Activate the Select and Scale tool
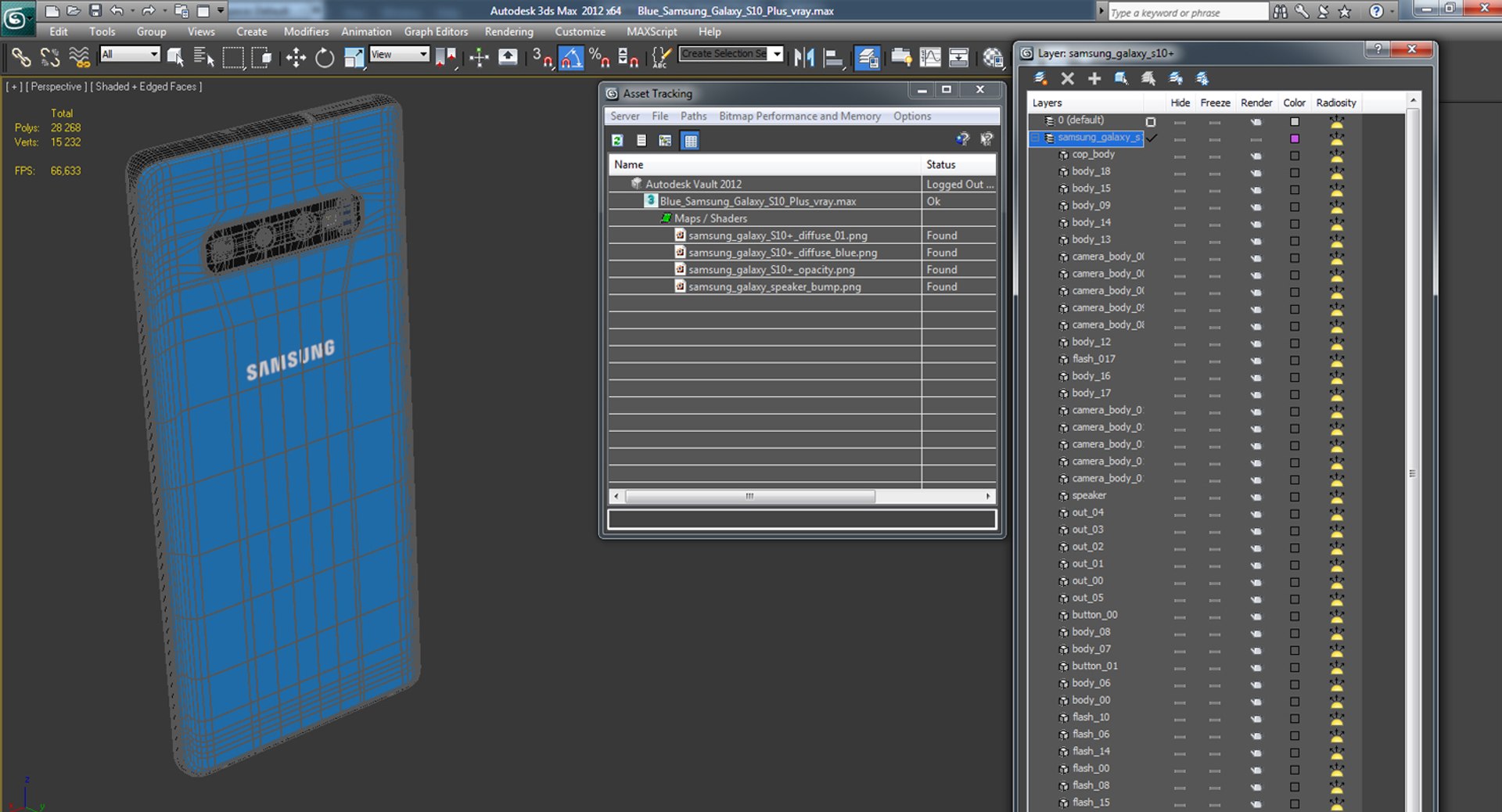1502x812 pixels. [x=354, y=57]
